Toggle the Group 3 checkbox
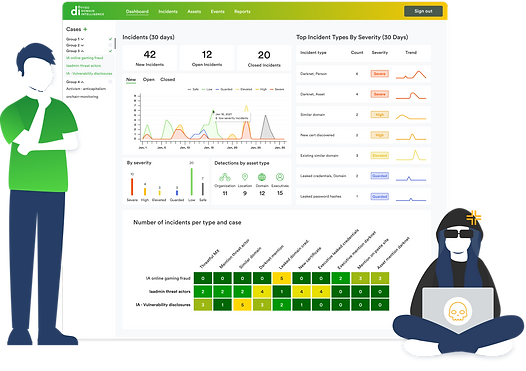 pyautogui.click(x=110, y=51)
